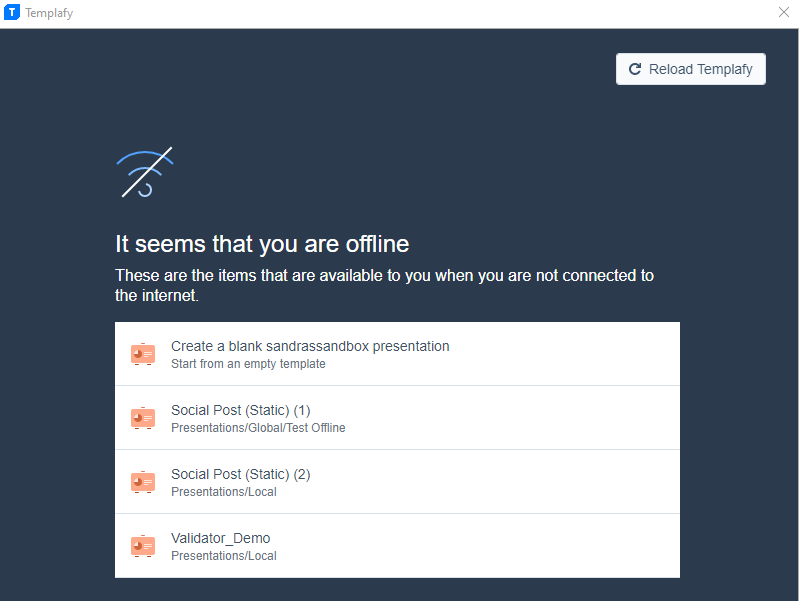
Task: Click the Templafy logo in title bar
Action: click(x=12, y=12)
